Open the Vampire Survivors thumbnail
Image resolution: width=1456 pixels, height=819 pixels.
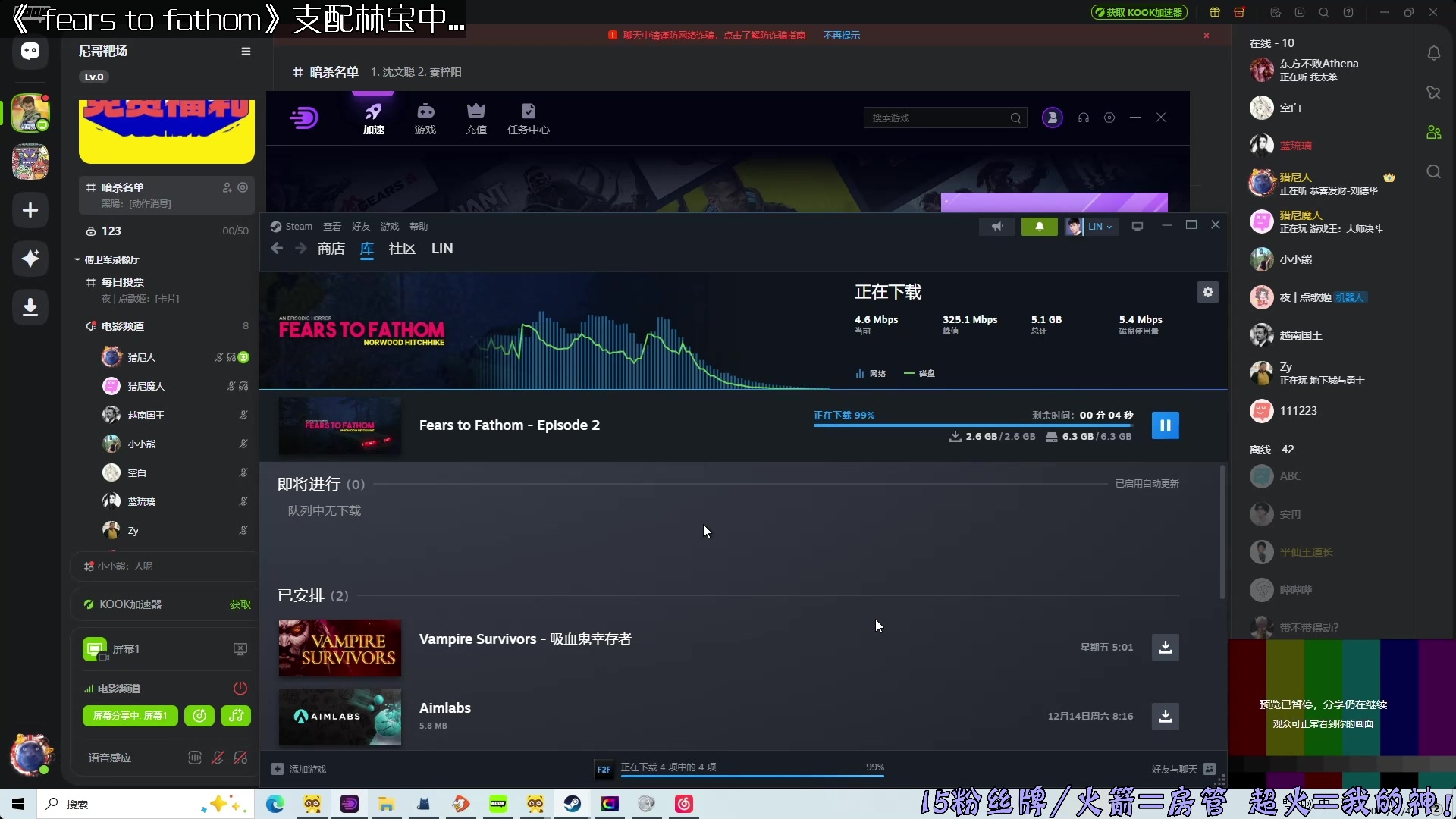tap(340, 648)
